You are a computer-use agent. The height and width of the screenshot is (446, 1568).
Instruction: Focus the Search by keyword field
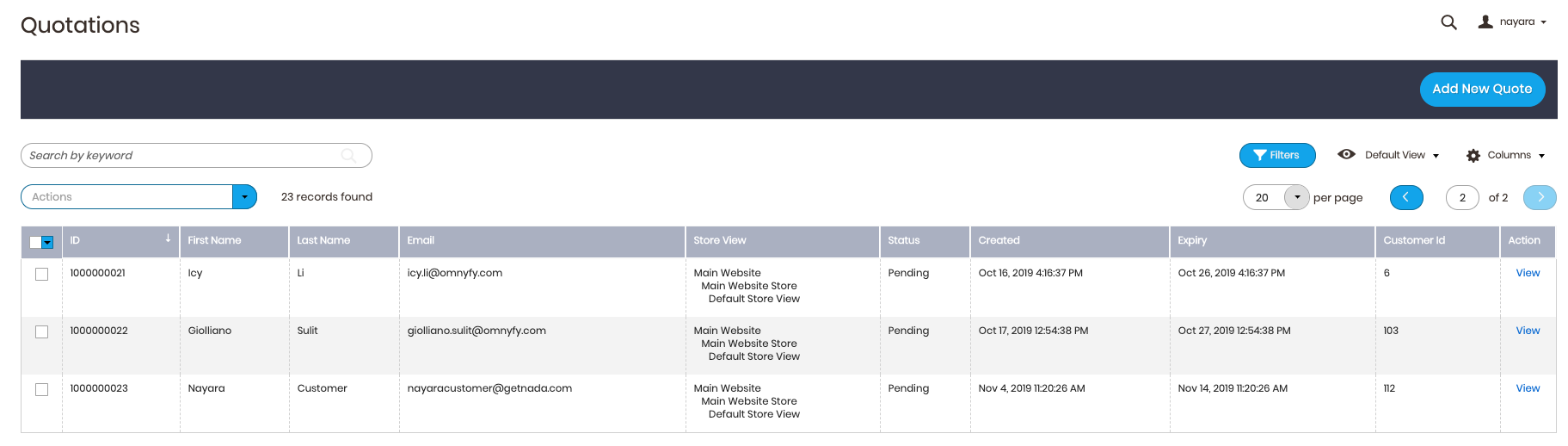pos(181,156)
